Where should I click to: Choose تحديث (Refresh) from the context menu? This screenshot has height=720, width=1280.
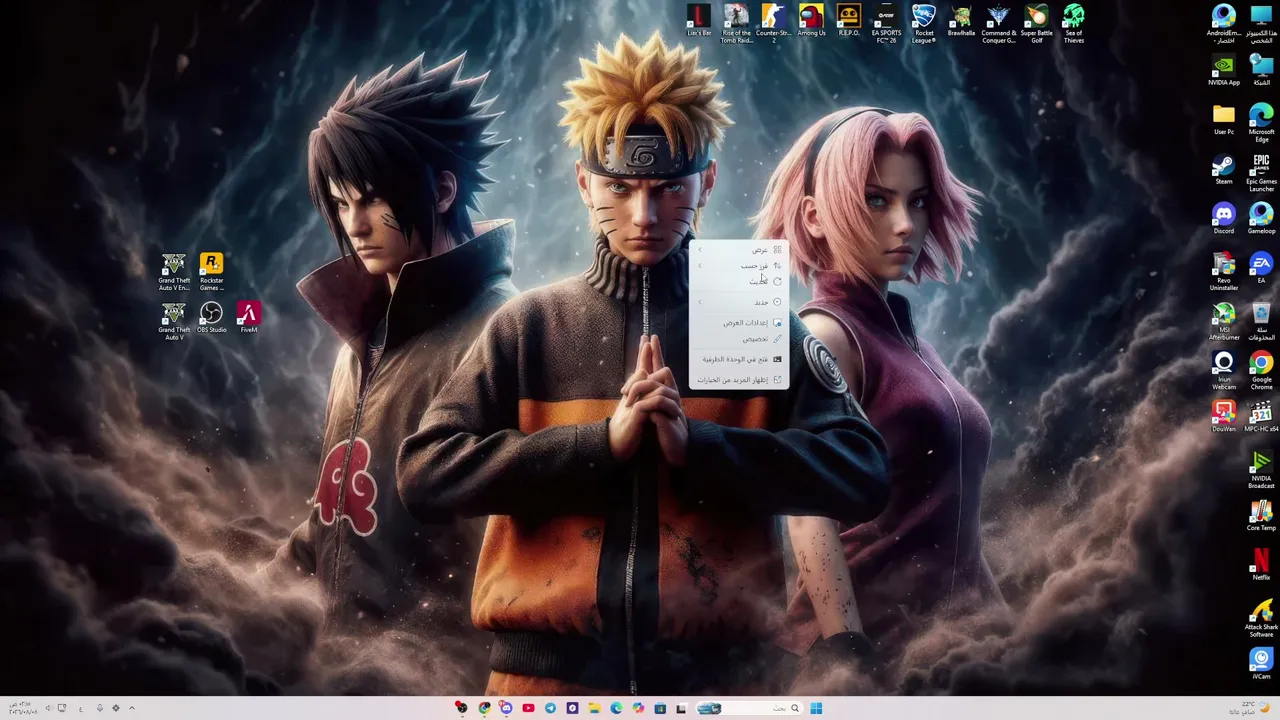(739, 281)
